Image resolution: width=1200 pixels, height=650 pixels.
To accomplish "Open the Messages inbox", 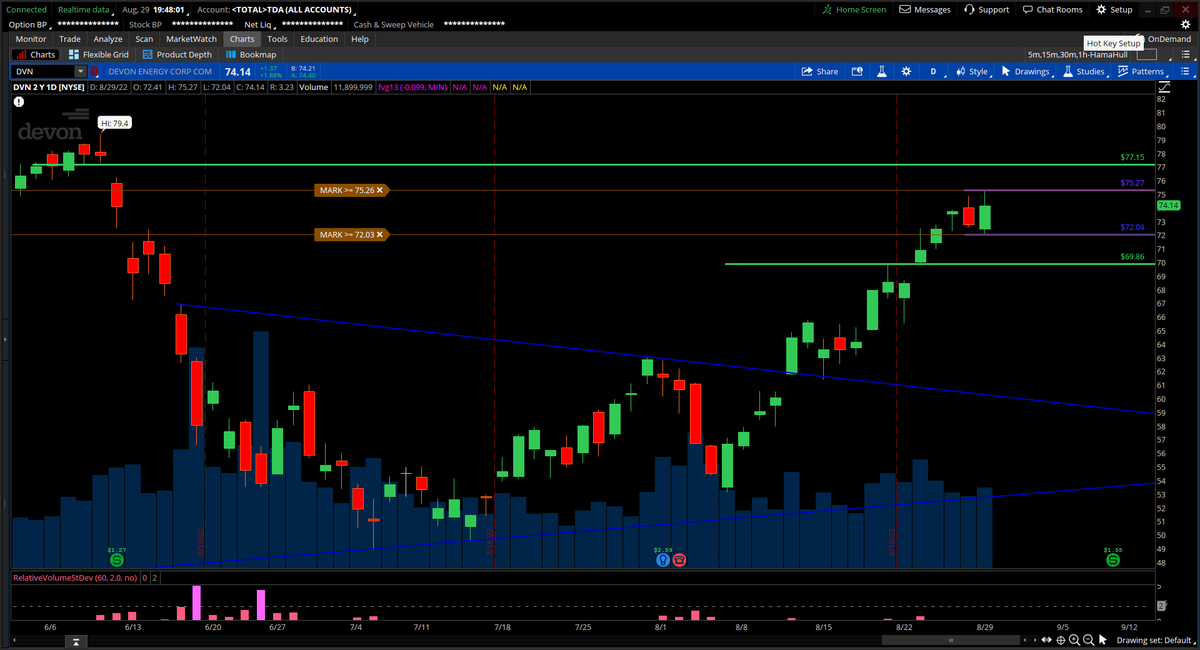I will coord(925,9).
